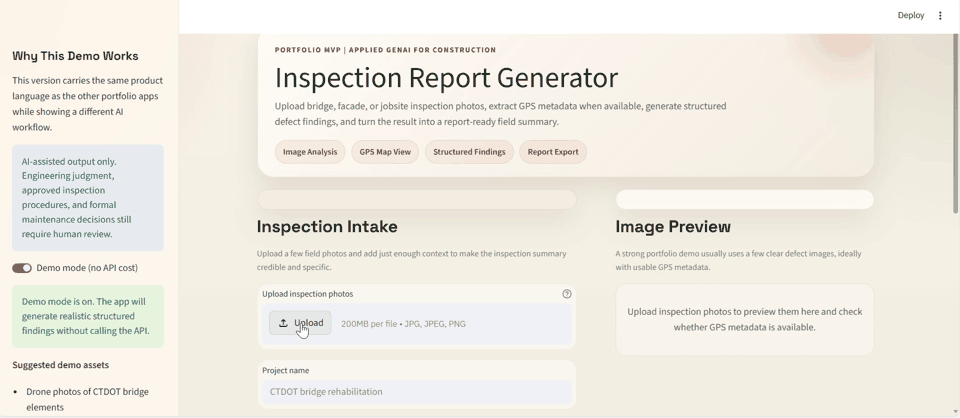Click the Inspection Intake heading
The height and width of the screenshot is (418, 960).
tap(327, 226)
